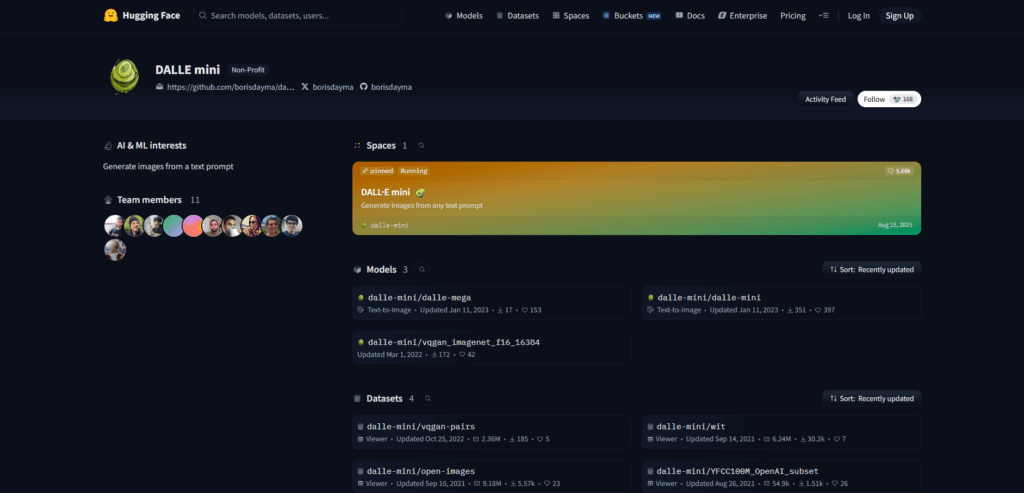Open the Docs nav item

click(690, 16)
